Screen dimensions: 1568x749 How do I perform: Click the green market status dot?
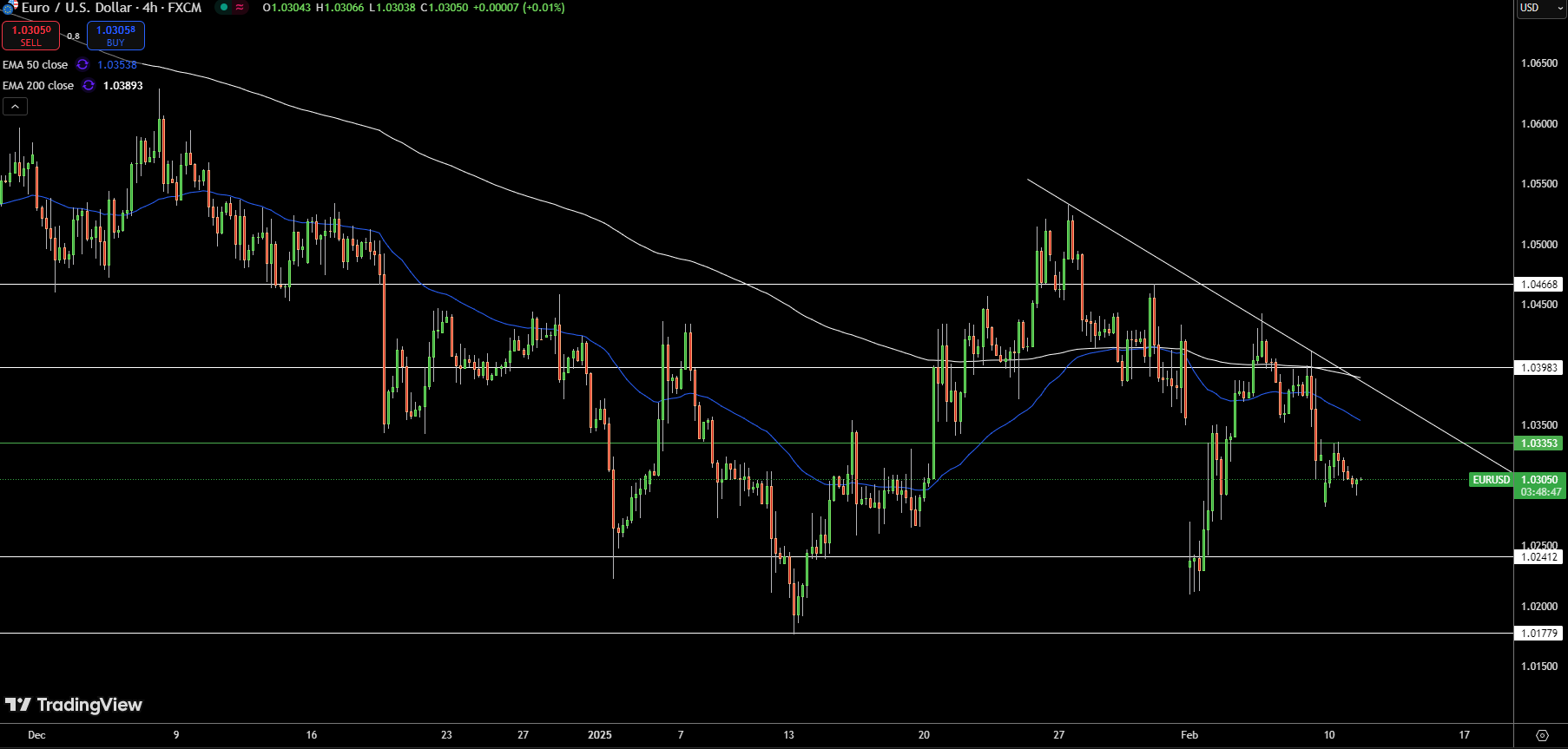click(x=224, y=7)
